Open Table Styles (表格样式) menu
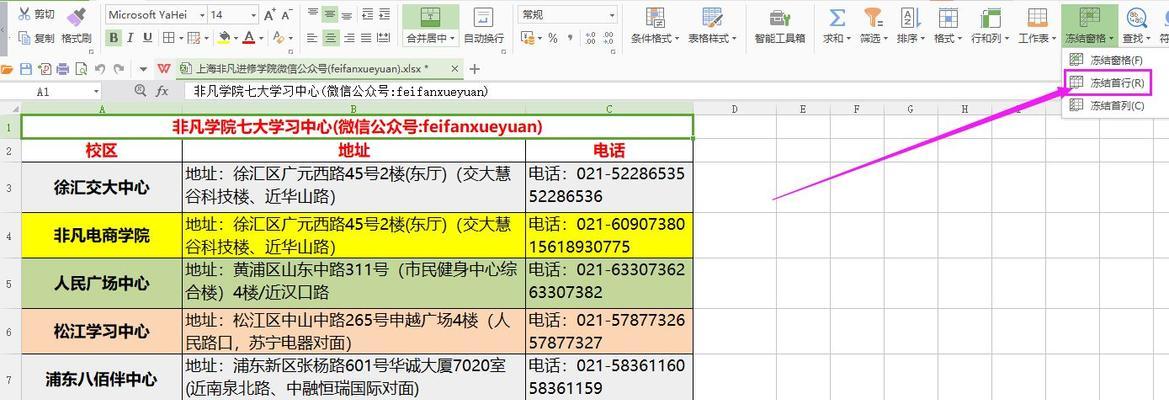The width and height of the screenshot is (1169, 400). (x=712, y=25)
